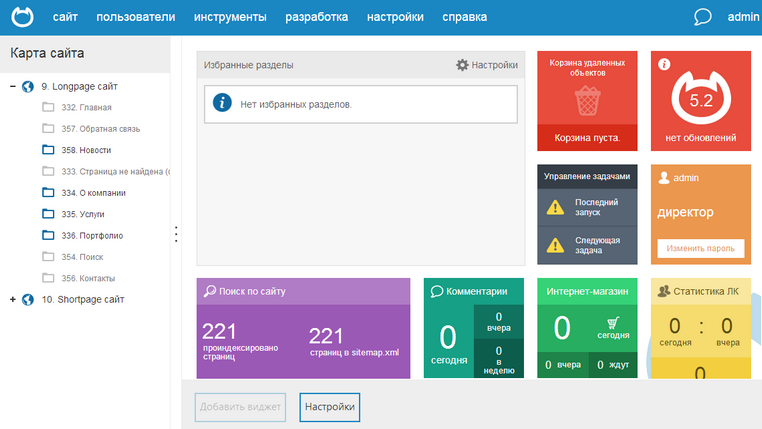Click folder icon next to 334. О компании
The image size is (762, 429).
(48, 192)
